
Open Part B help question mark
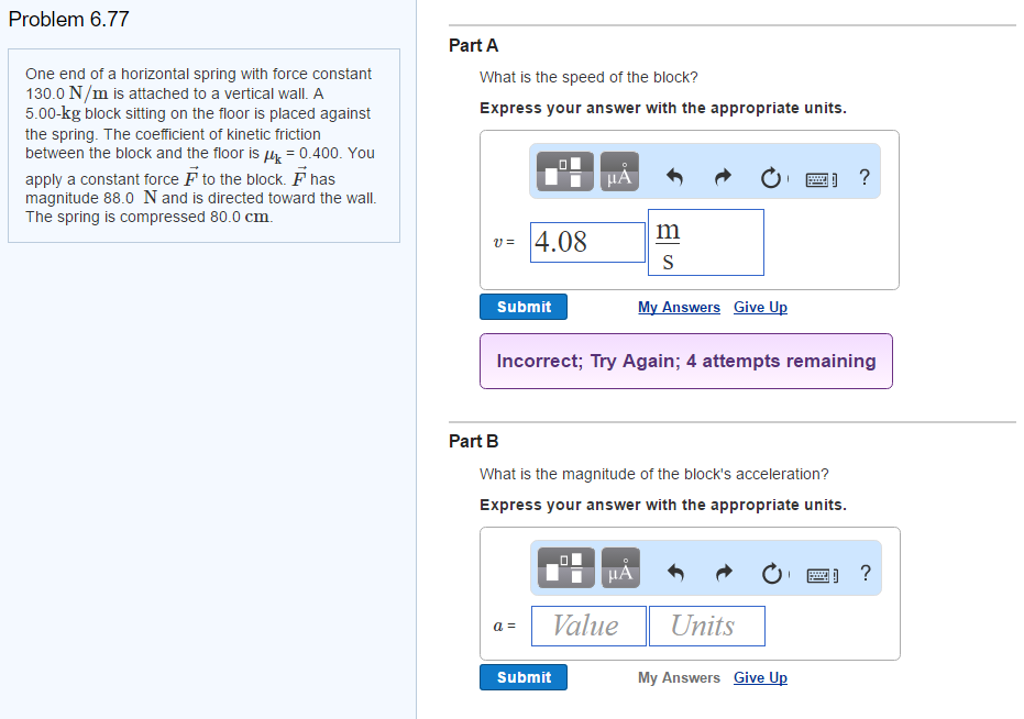(865, 573)
